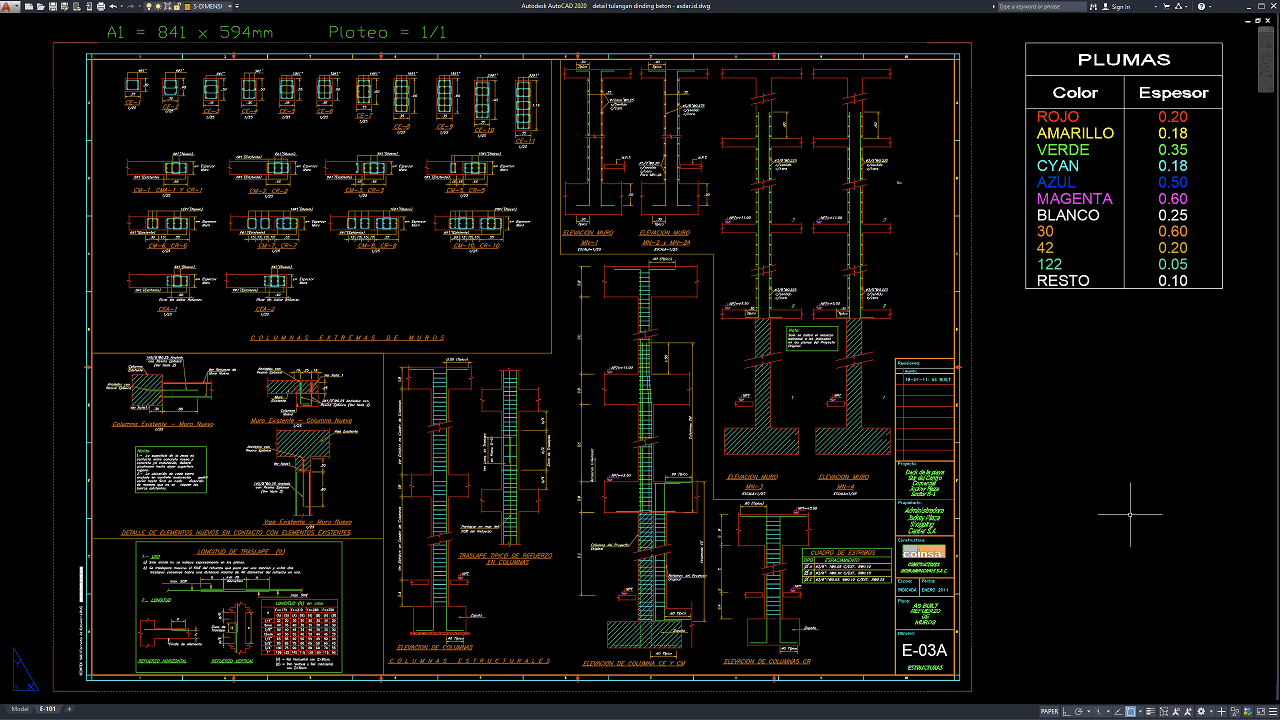Expand the Workspace switching gear dropdown
Screen dimensions: 1280x720
[x=1211, y=711]
